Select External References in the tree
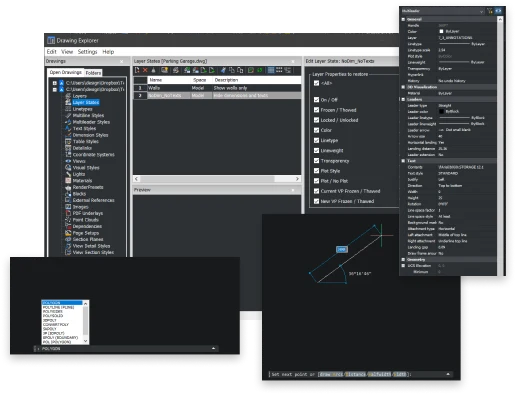Screen dimensions: 516x395 [x=93, y=200]
